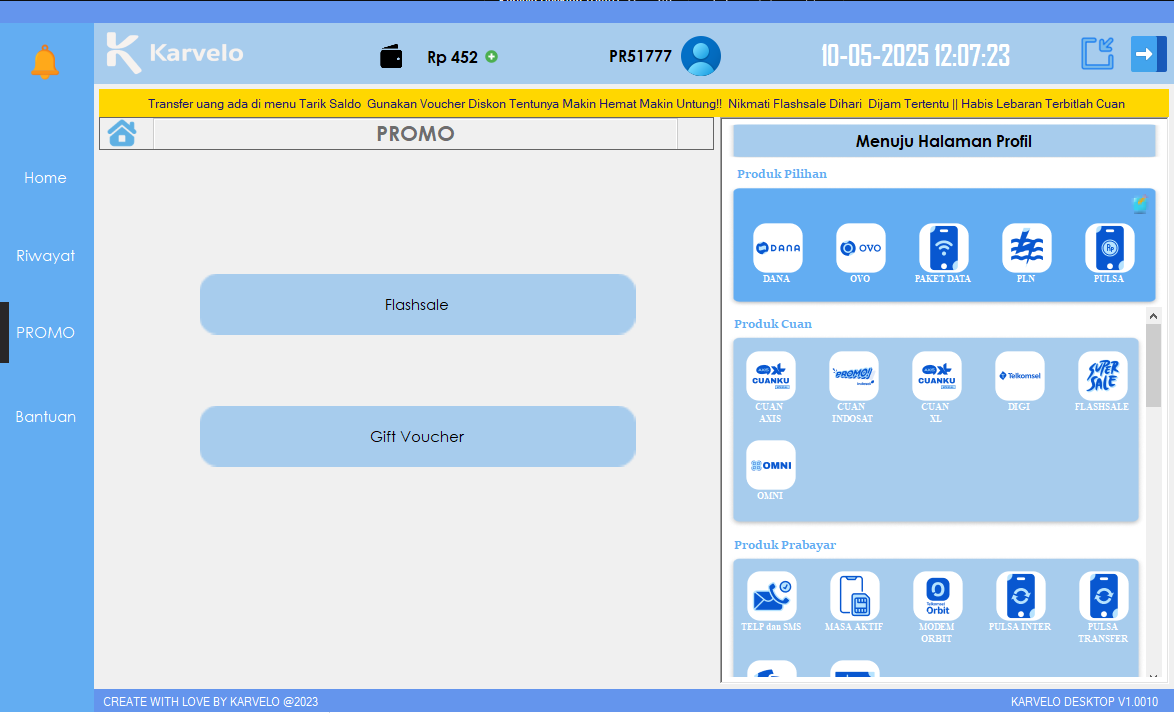The width and height of the screenshot is (1176, 714).
Task: Click the scrollbar up arrow in product list
Action: [1154, 316]
